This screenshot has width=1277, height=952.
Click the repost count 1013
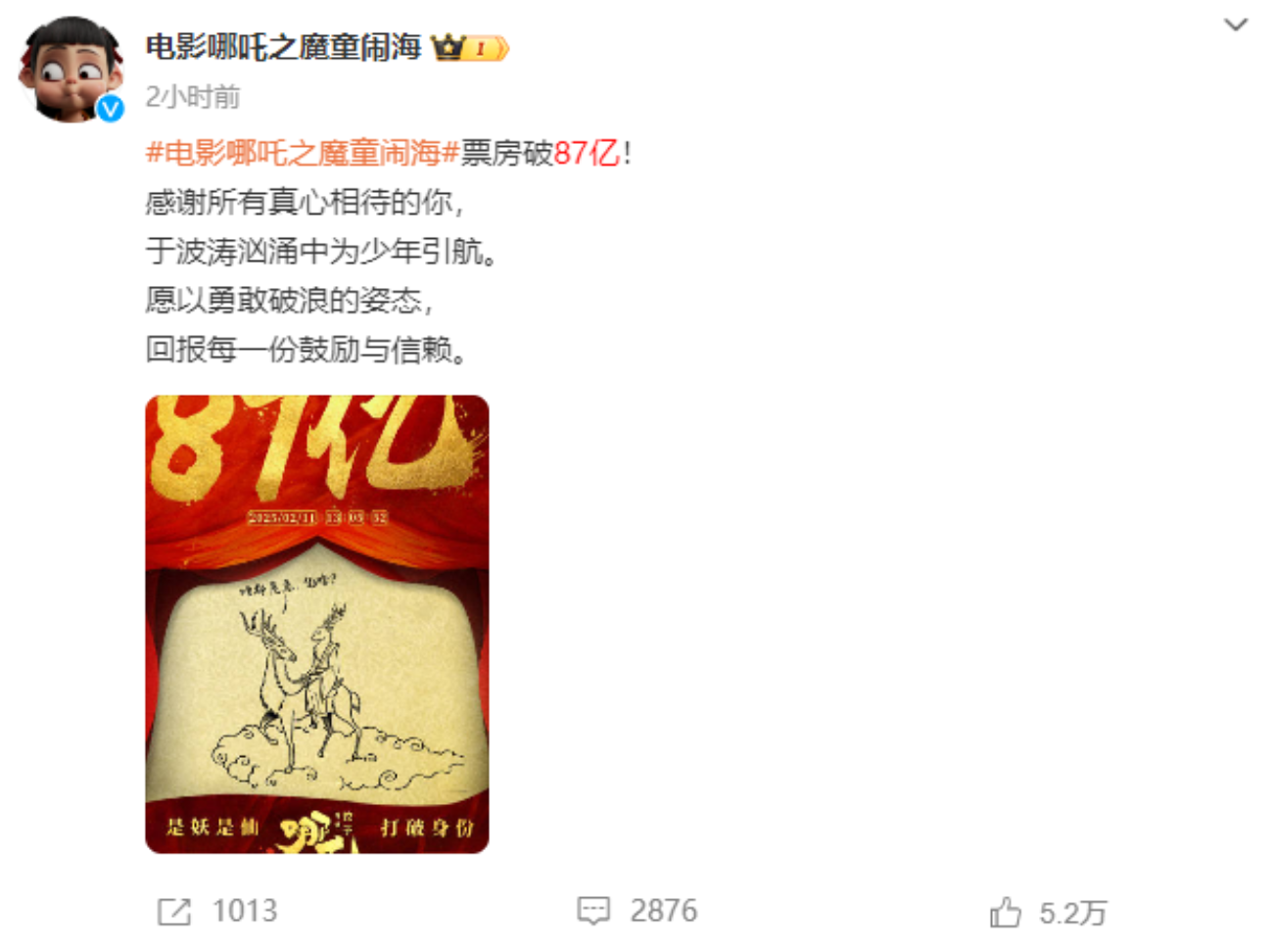245,911
